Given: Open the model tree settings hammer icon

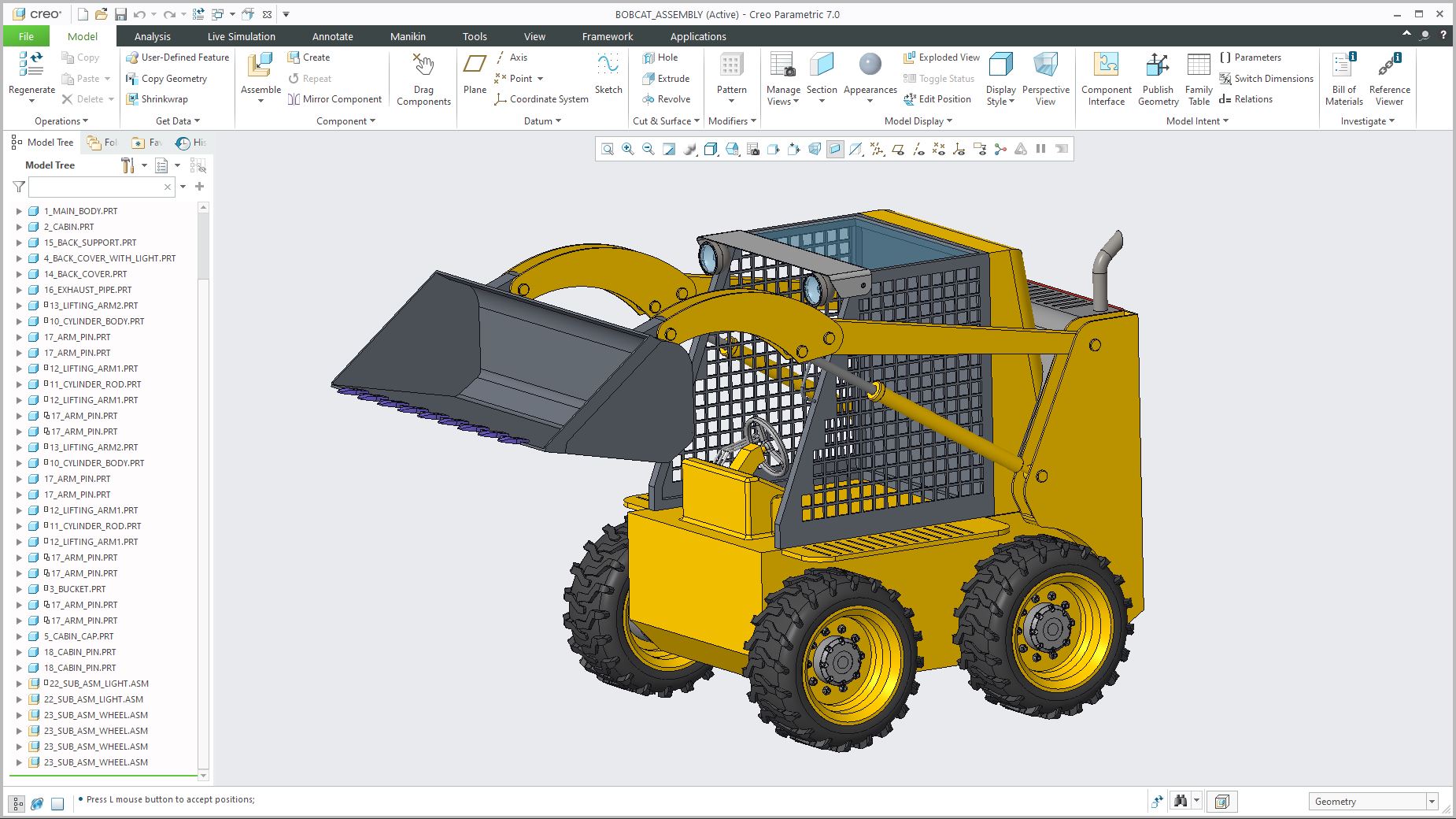Looking at the screenshot, I should coord(127,165).
